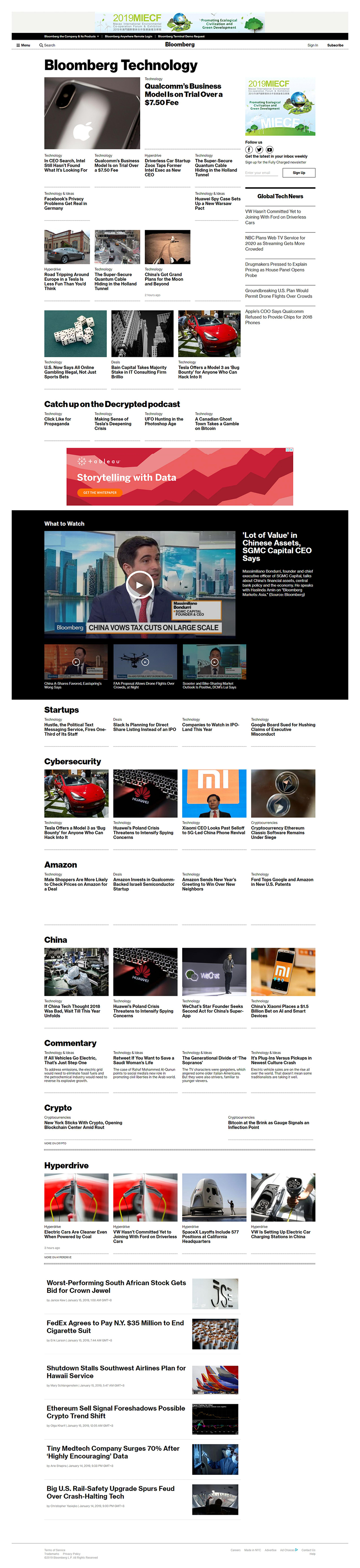This screenshot has width=360, height=1568.
Task: Open the SpaceX capsule photo
Action: point(214,1198)
